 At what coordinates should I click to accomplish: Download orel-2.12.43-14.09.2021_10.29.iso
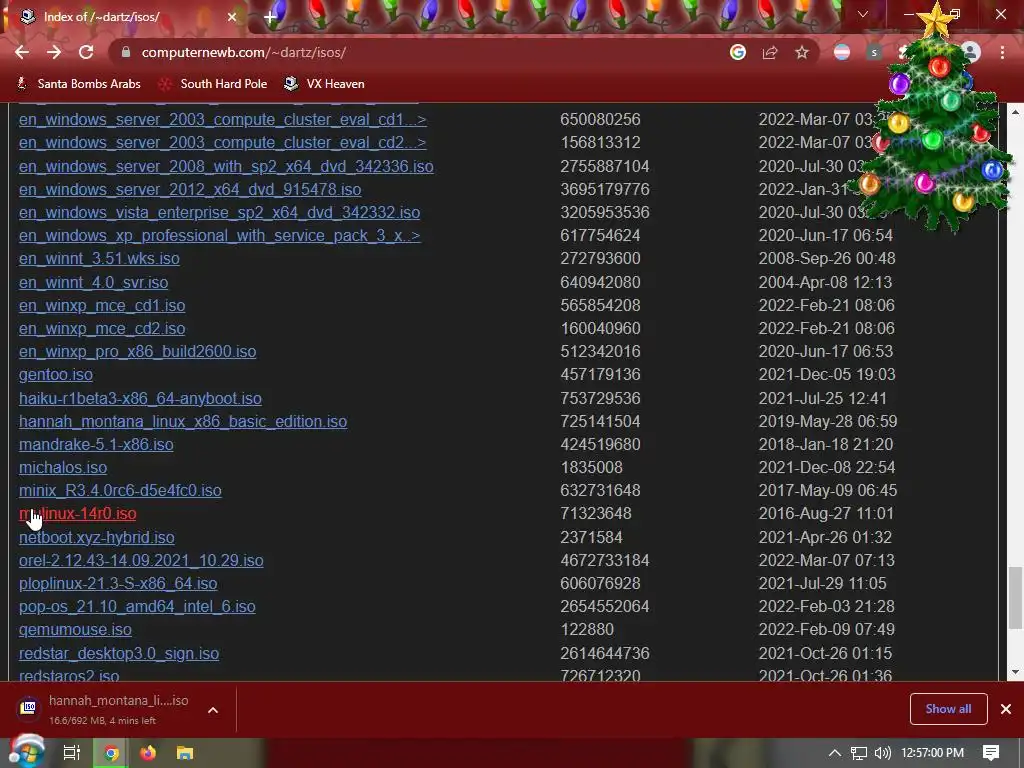point(141,560)
